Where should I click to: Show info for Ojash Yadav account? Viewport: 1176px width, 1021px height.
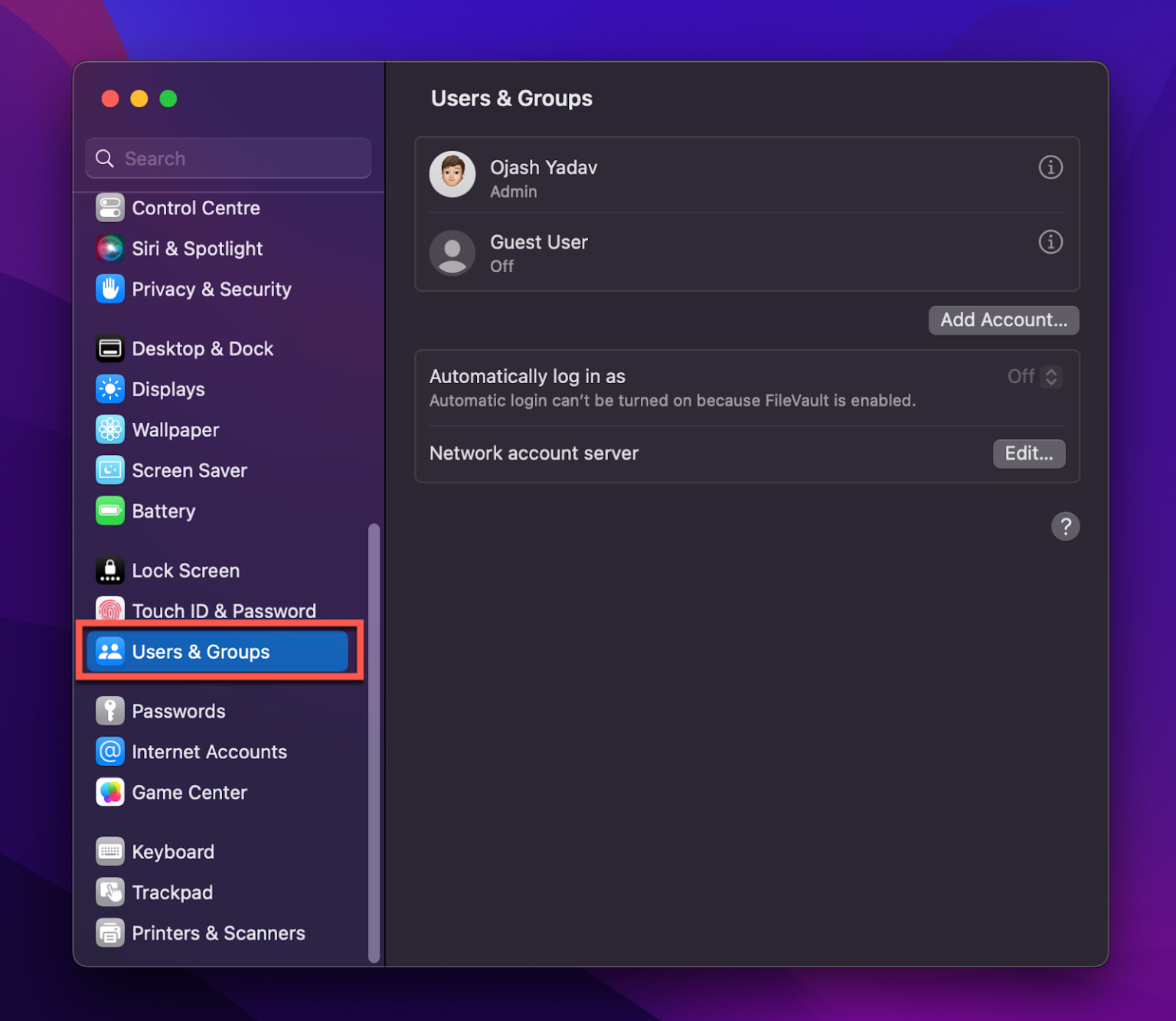point(1050,167)
